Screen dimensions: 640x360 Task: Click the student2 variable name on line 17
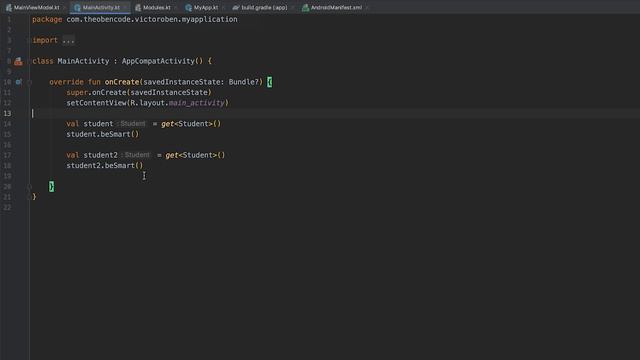pos(100,155)
